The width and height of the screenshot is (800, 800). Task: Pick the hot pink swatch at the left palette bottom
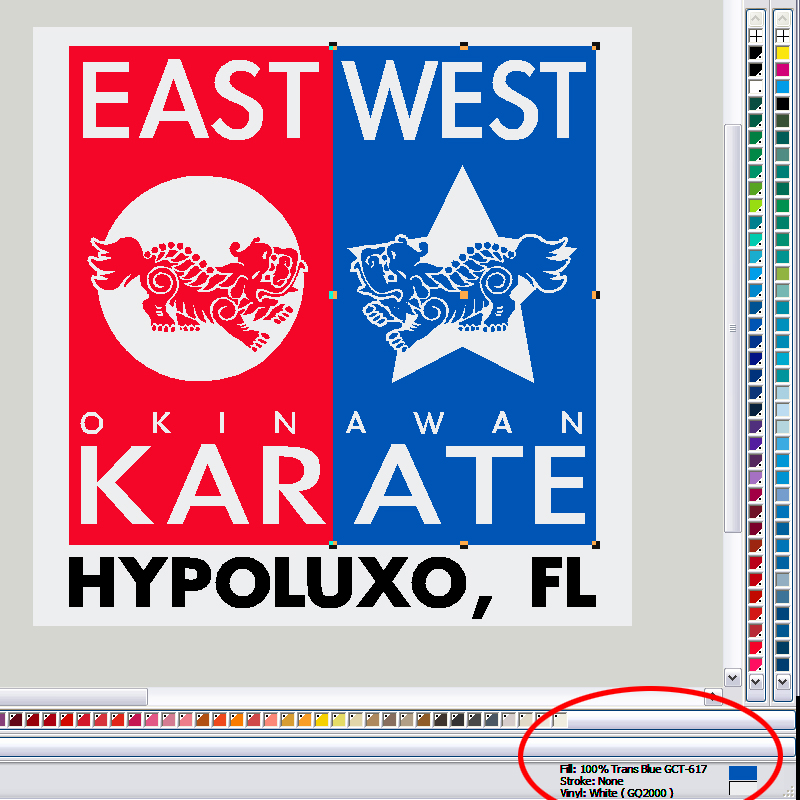(x=755, y=664)
